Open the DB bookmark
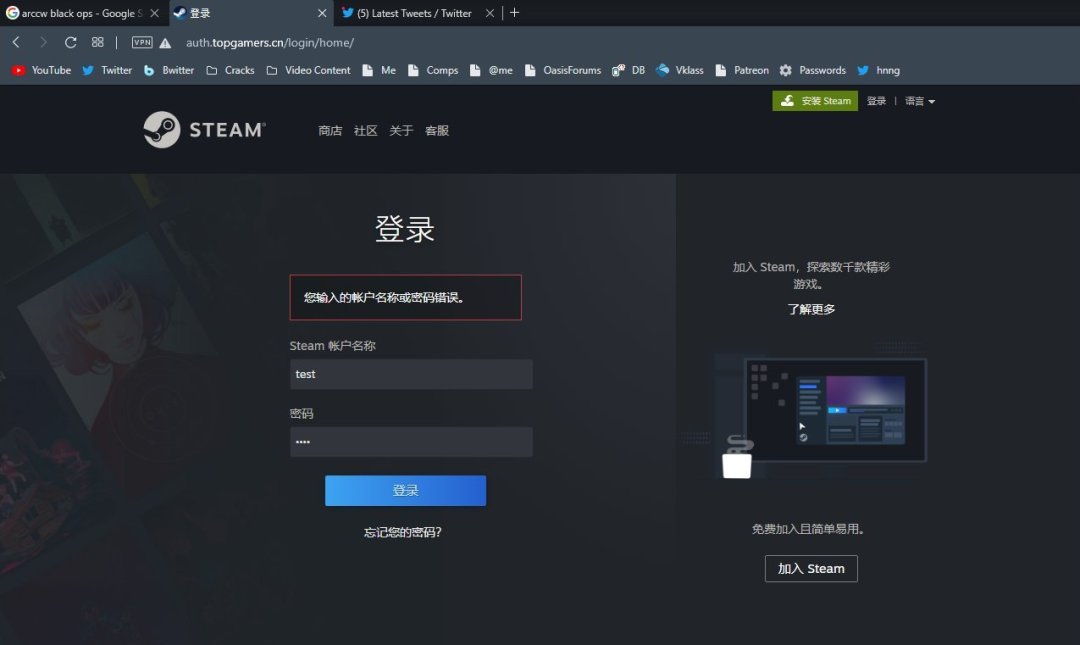Screen dimensions: 1080x645 pyautogui.click(x=628, y=70)
